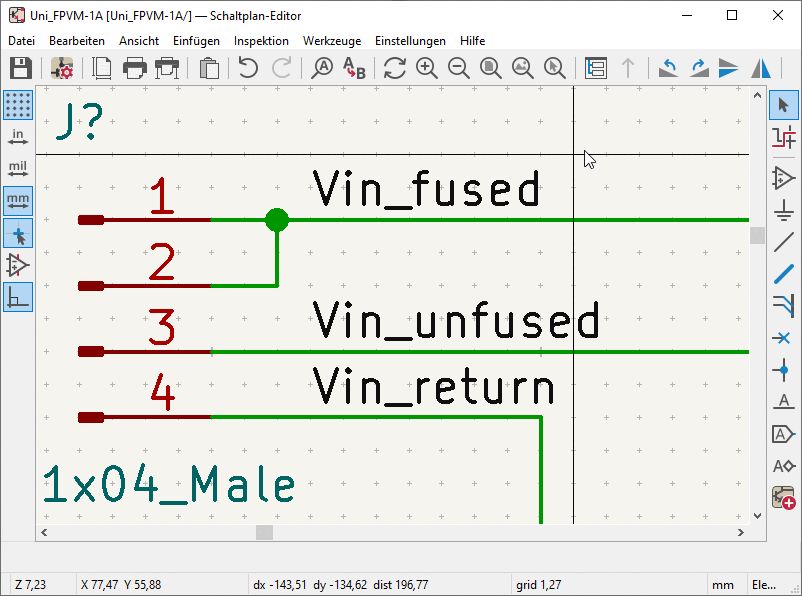Toggle grid display

coord(18,105)
